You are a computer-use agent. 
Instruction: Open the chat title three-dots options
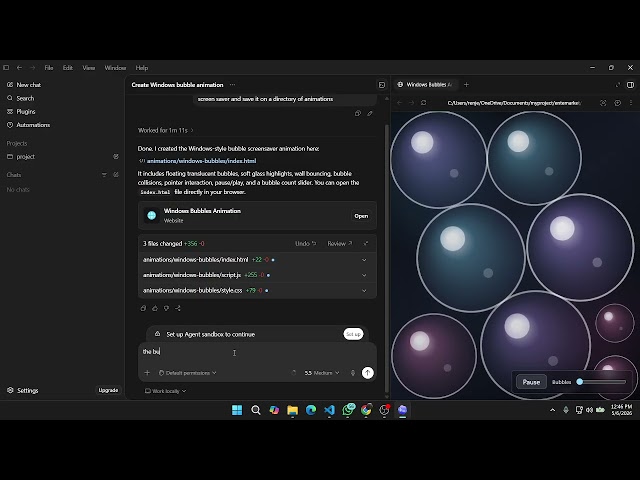tap(232, 85)
